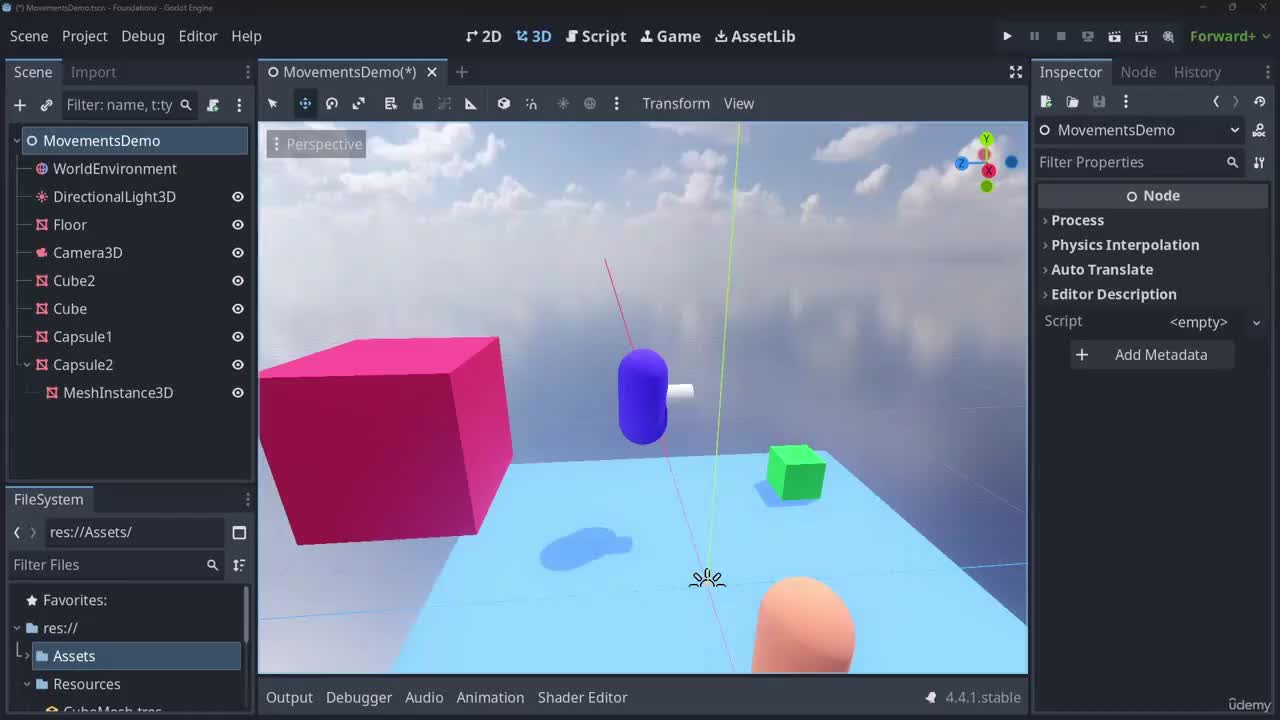Image resolution: width=1280 pixels, height=720 pixels.
Task: Instantiate a child scene with the link icon
Action: click(x=46, y=105)
